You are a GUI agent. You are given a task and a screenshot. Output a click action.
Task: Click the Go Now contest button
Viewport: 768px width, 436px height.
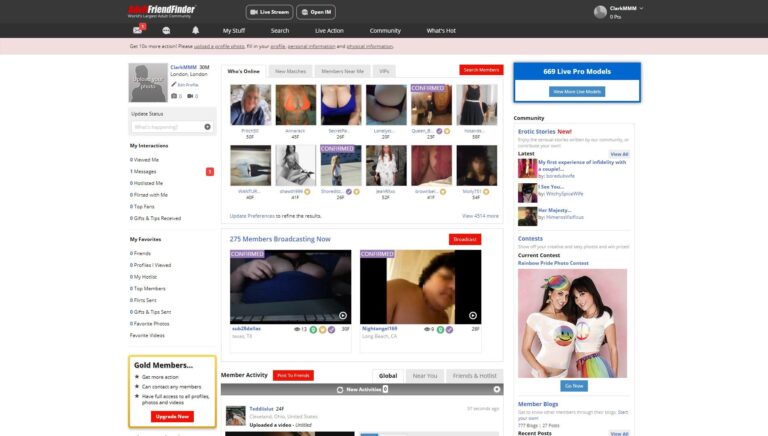pyautogui.click(x=574, y=386)
